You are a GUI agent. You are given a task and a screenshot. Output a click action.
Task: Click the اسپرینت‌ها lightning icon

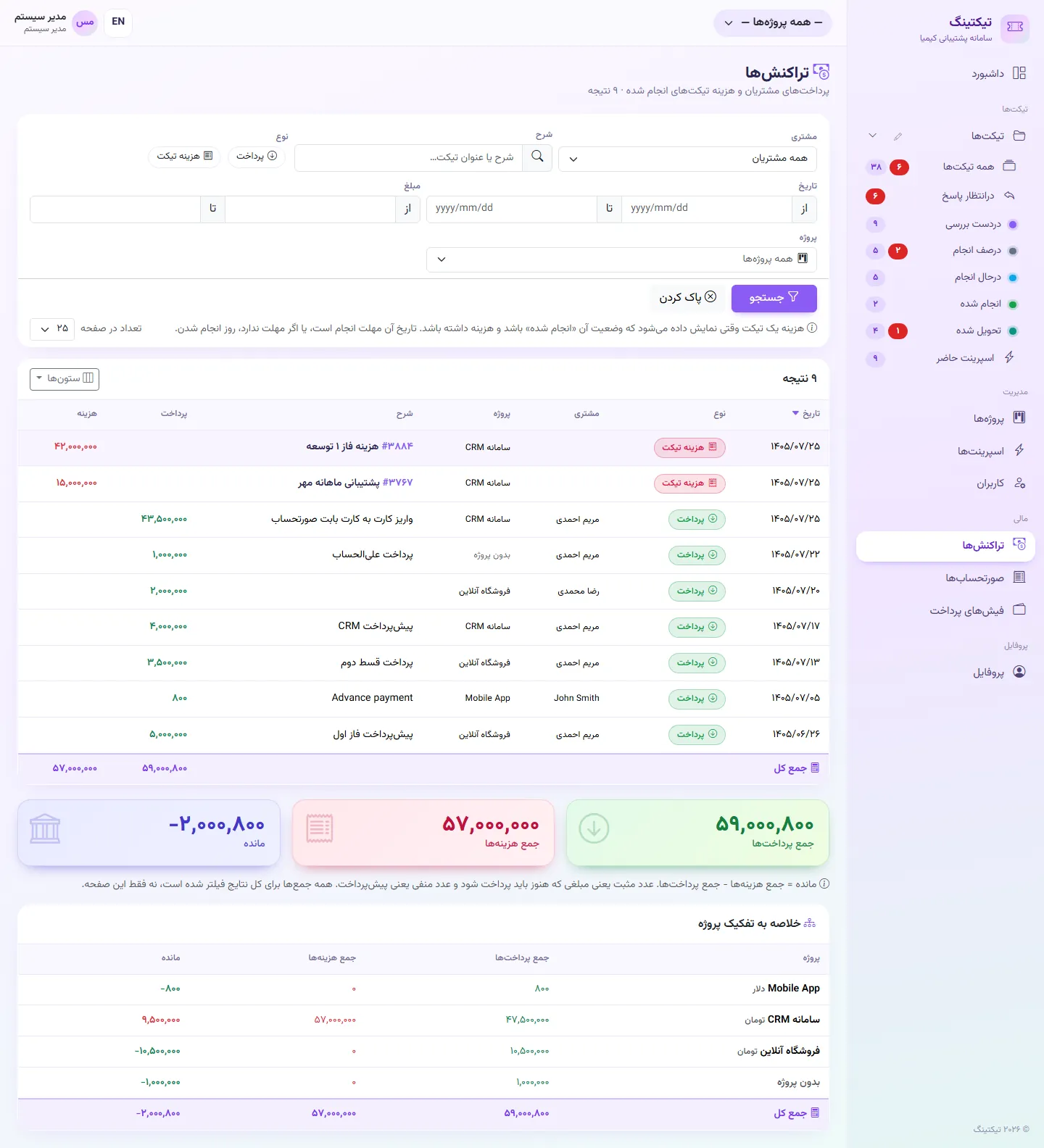(1019, 451)
